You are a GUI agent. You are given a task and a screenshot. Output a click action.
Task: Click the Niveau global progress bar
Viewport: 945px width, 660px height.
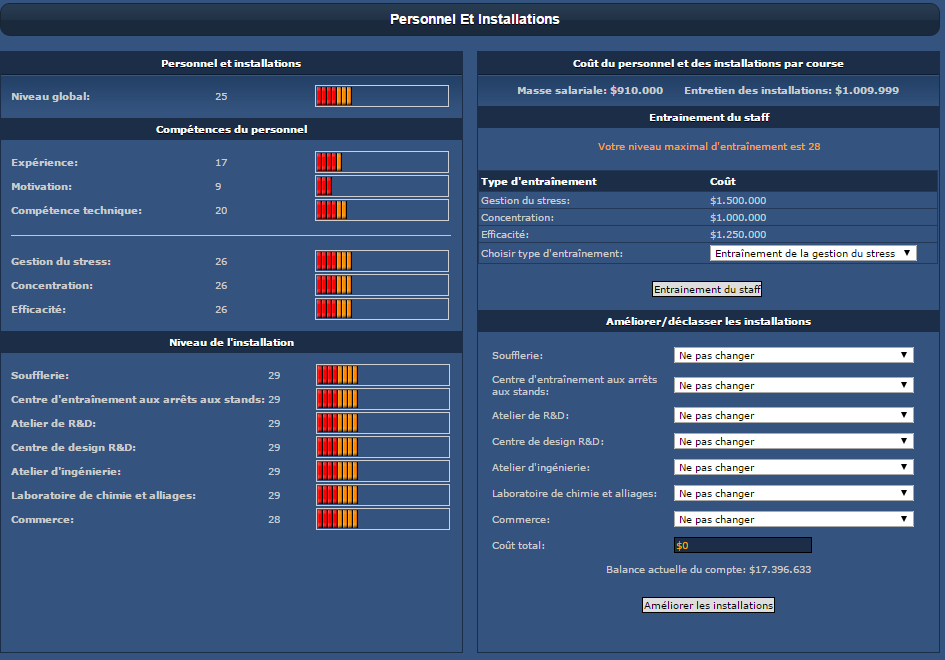pos(381,96)
